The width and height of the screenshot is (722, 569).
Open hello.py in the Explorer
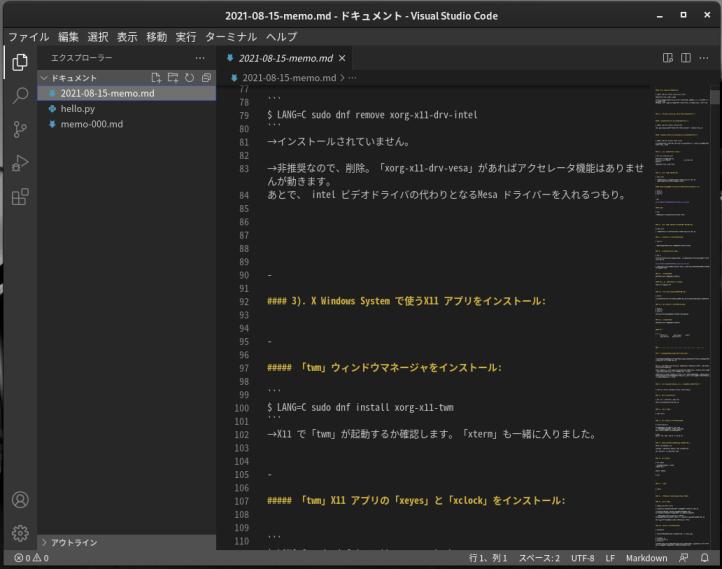127,109
